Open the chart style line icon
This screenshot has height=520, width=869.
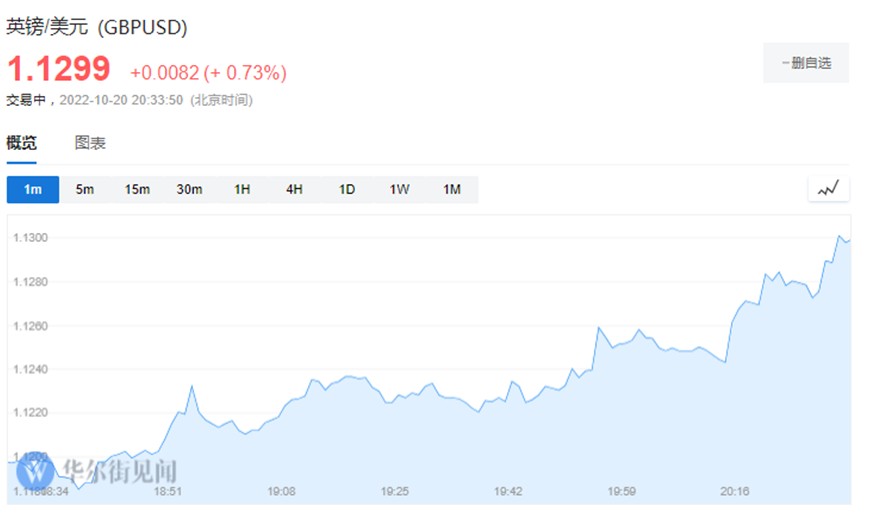pyautogui.click(x=828, y=188)
